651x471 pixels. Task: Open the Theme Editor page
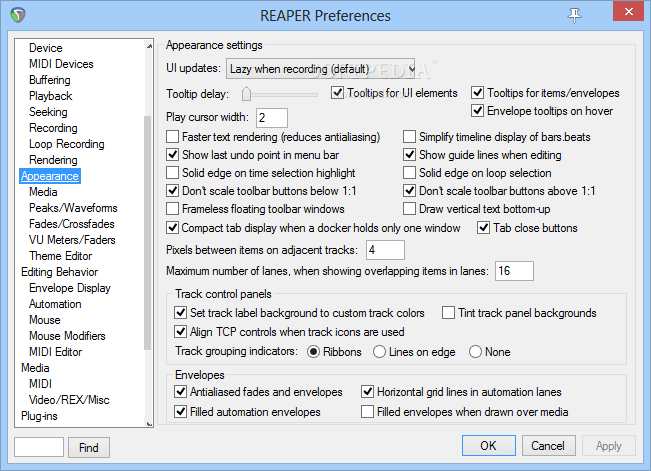[x=60, y=256]
